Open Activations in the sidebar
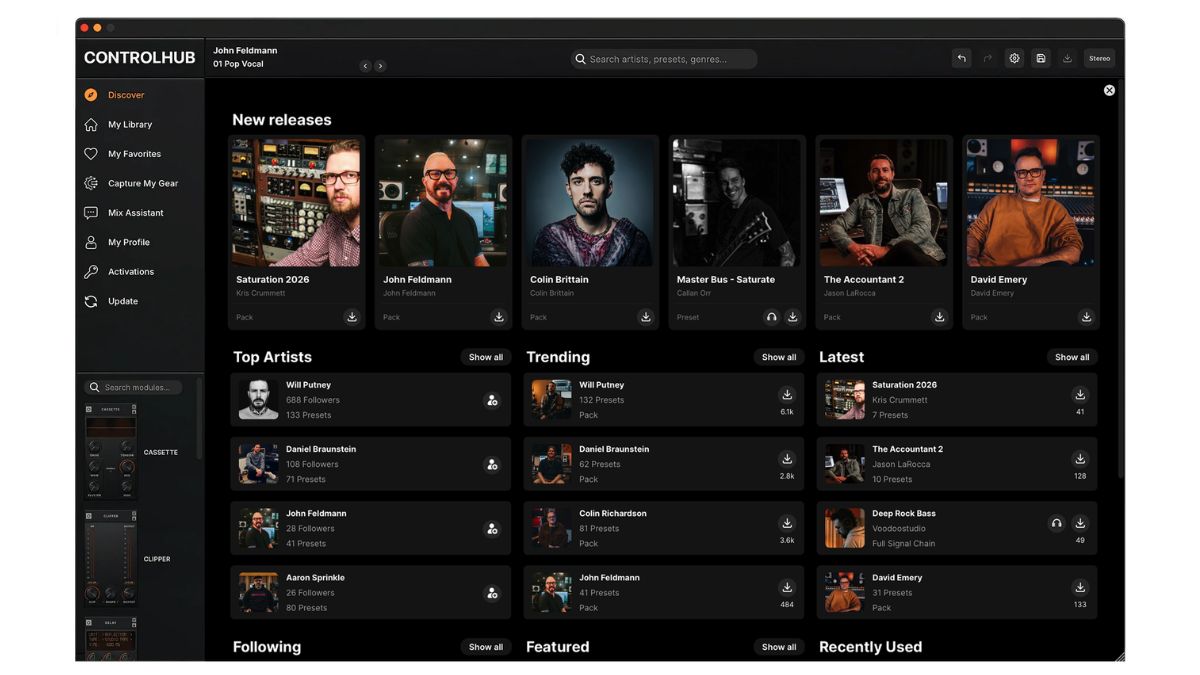Image resolution: width=1200 pixels, height=675 pixels. pyautogui.click(x=131, y=272)
